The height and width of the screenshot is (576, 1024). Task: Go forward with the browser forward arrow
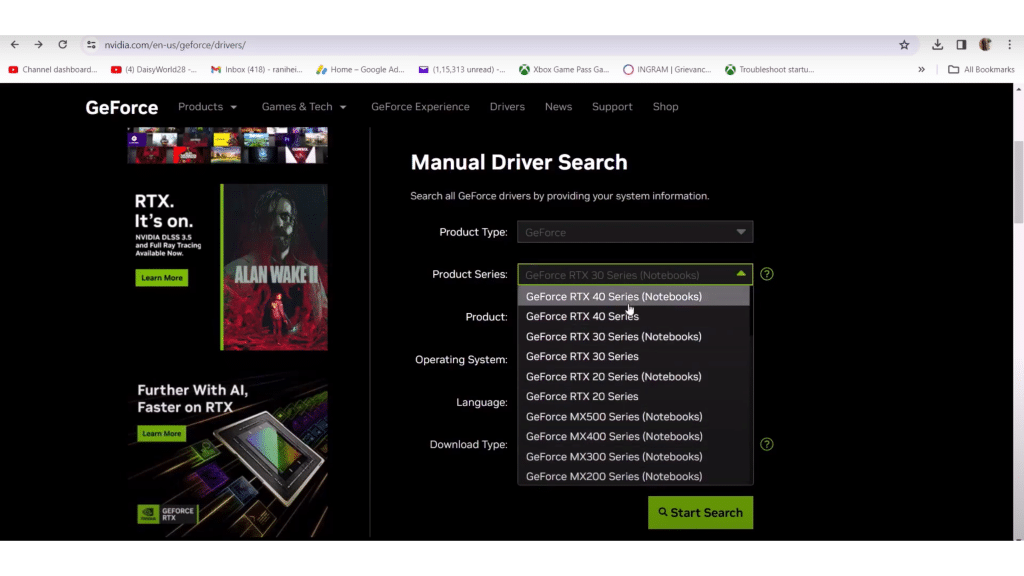[39, 44]
